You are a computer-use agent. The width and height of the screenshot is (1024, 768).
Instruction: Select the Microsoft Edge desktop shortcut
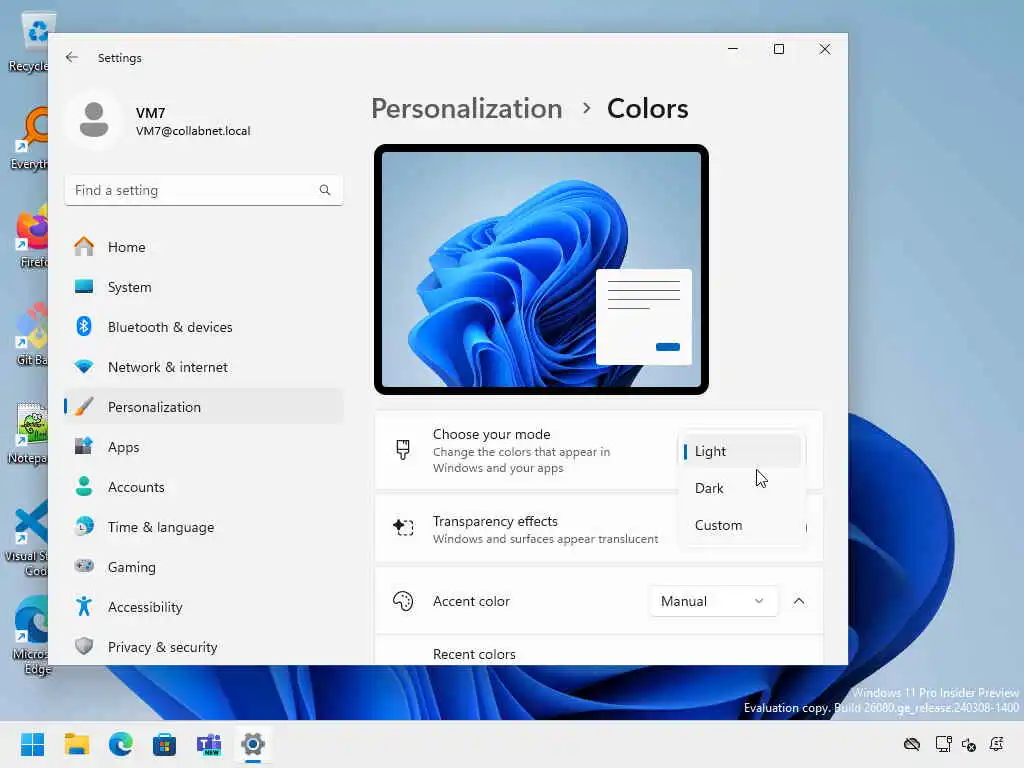coord(29,635)
